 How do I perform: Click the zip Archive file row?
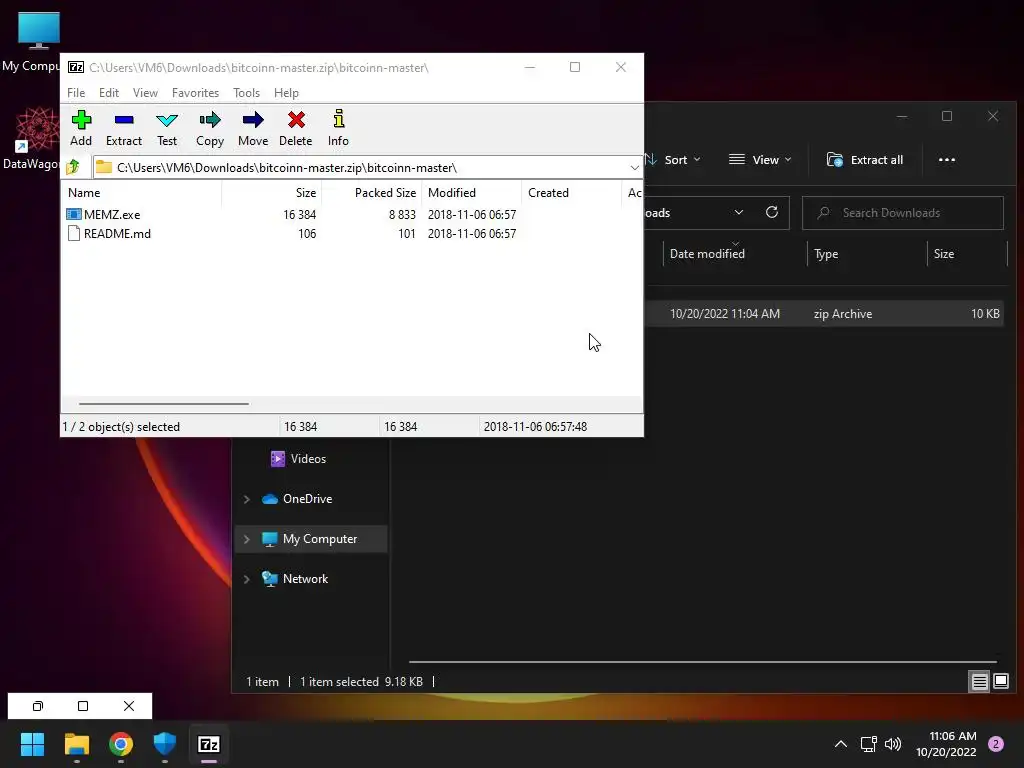[824, 313]
